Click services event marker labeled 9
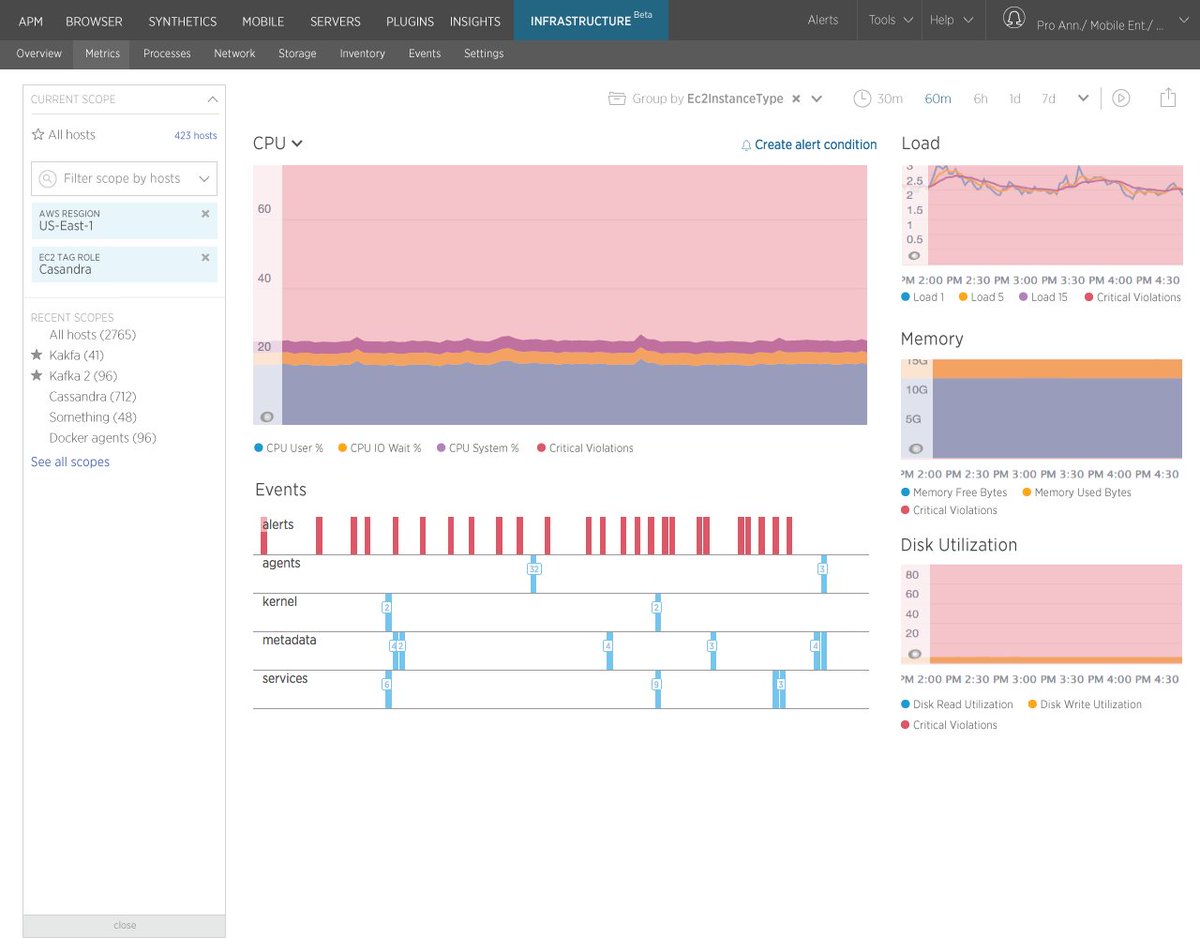This screenshot has height=938, width=1200. [656, 684]
